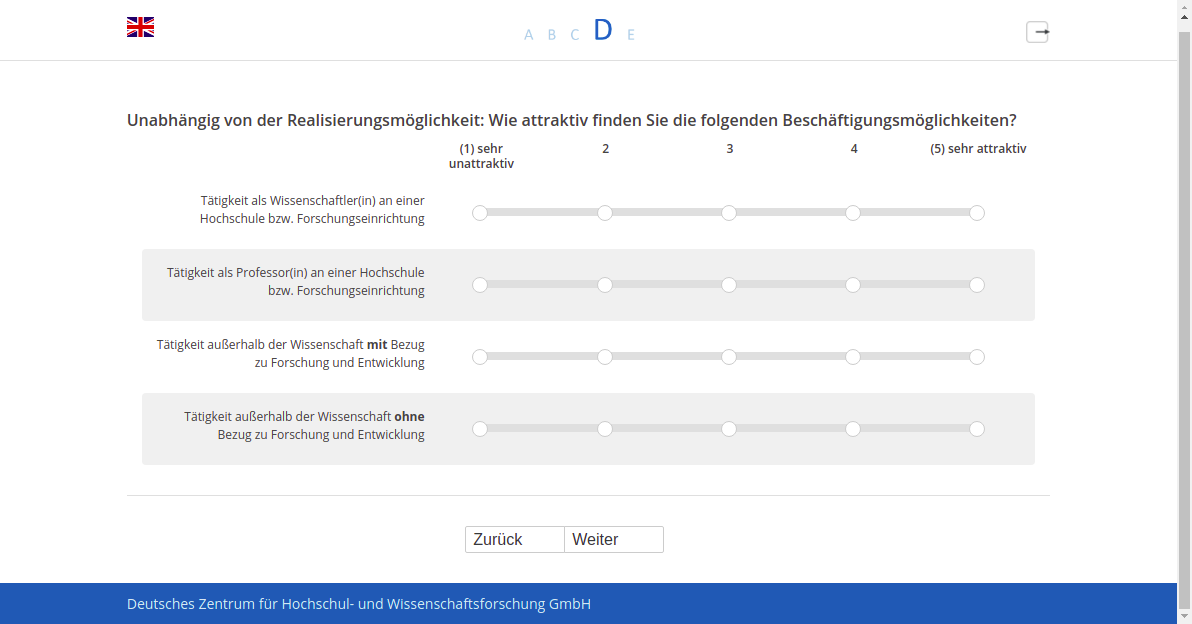The height and width of the screenshot is (624, 1192).
Task: Rate Professor(in) activity as 4
Action: tap(853, 285)
